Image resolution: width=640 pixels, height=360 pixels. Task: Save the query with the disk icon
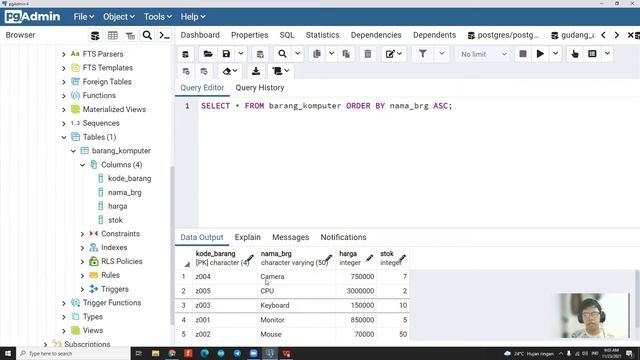coord(226,54)
